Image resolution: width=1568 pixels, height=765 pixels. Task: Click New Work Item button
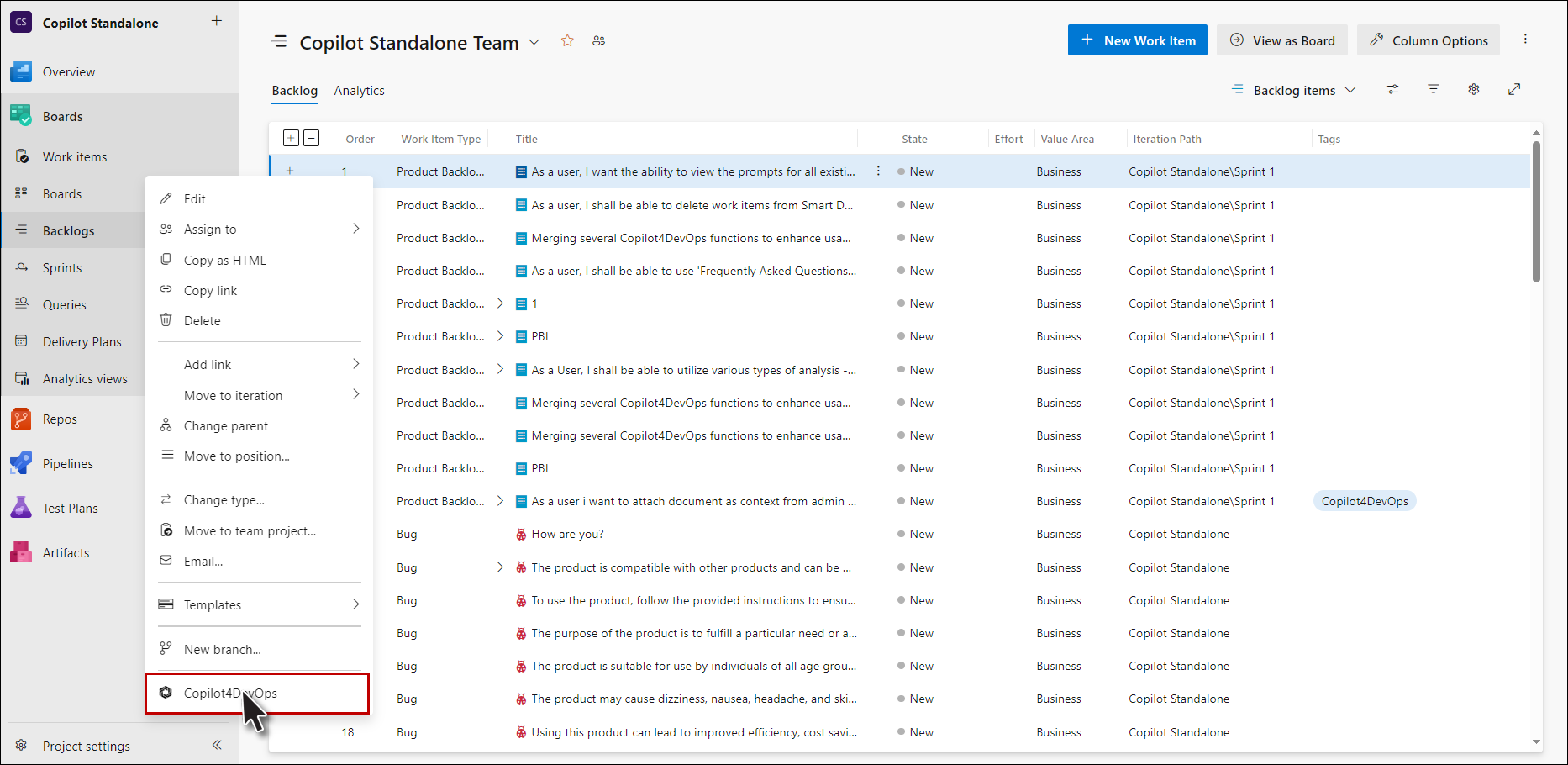(x=1137, y=40)
